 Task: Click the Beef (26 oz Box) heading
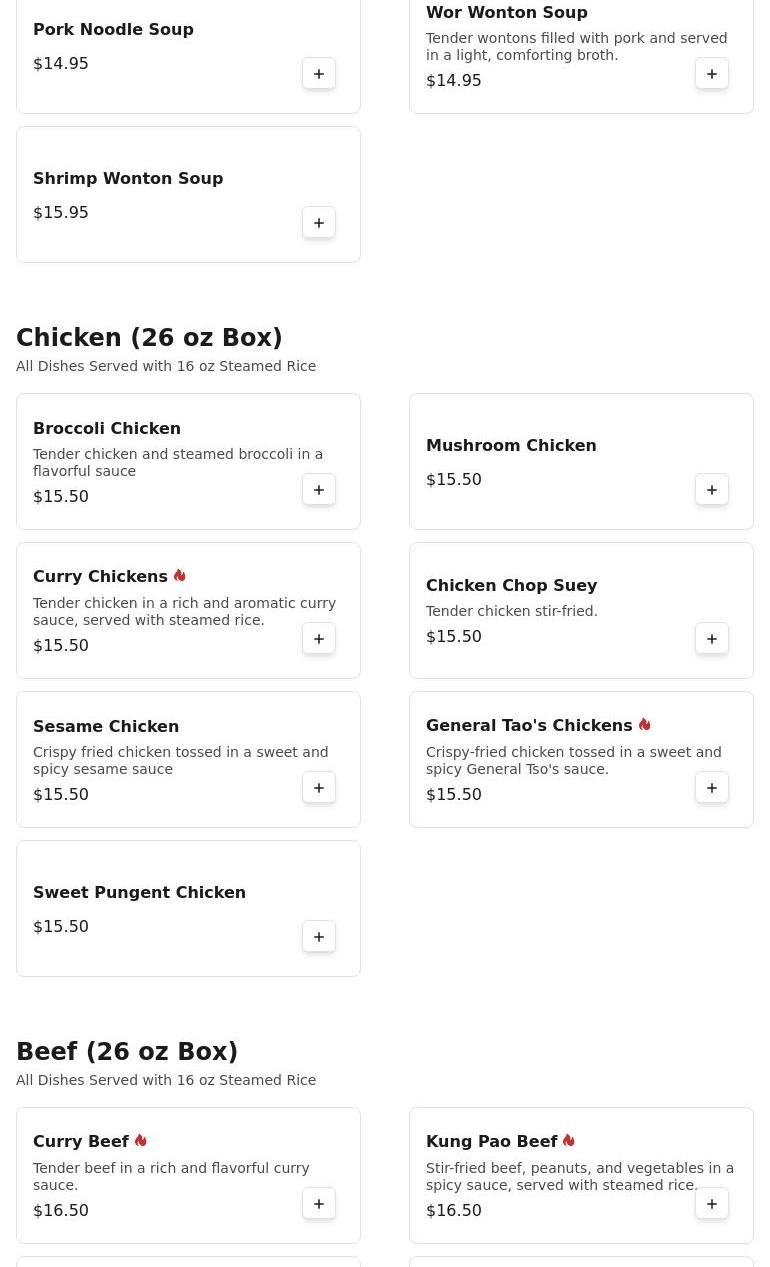point(127,1052)
